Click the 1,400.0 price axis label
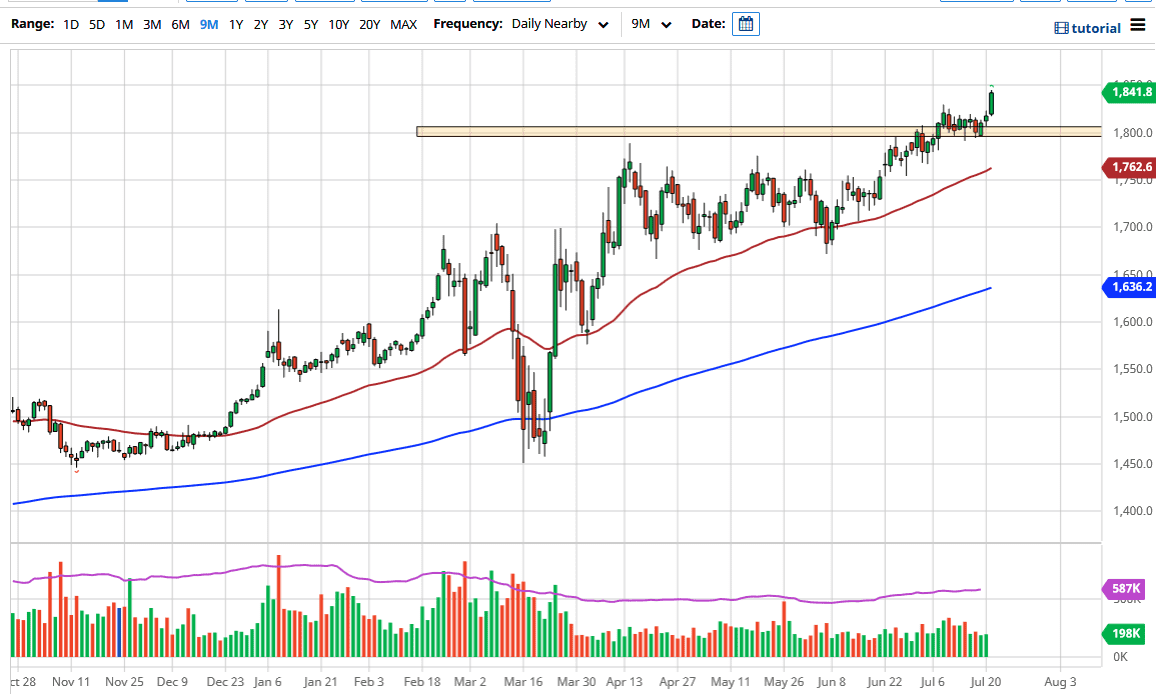This screenshot has width=1156, height=699. (1133, 511)
